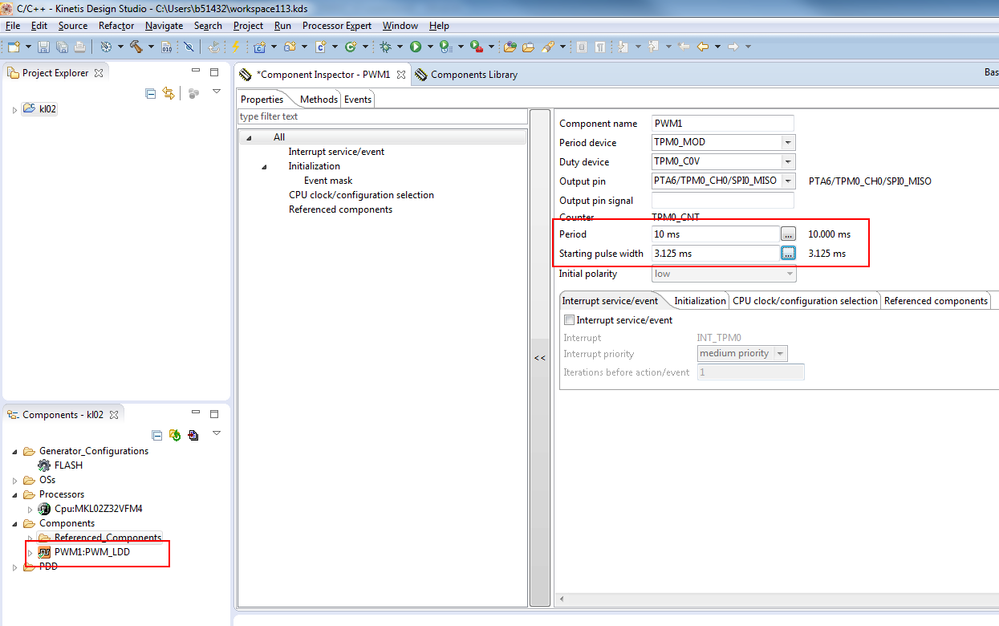Click the New C/C++ Project icon
This screenshot has height=626, width=999.
[x=259, y=46]
